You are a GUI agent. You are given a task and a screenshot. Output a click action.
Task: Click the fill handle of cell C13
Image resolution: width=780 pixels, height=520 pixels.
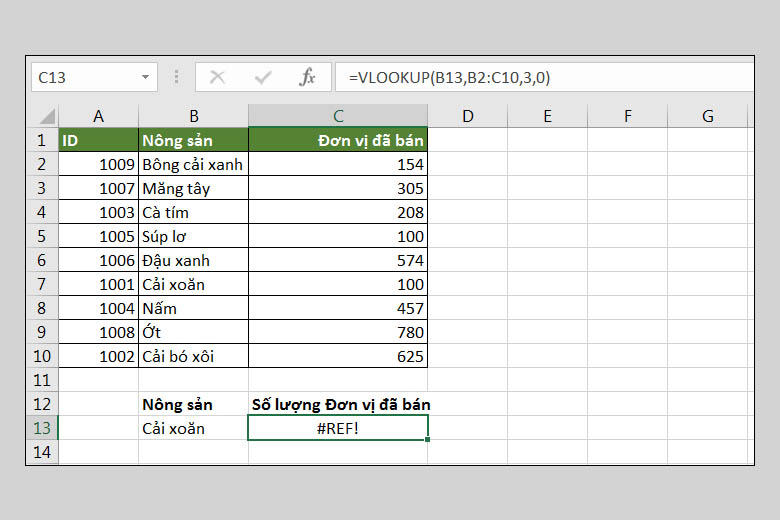[x=427, y=439]
